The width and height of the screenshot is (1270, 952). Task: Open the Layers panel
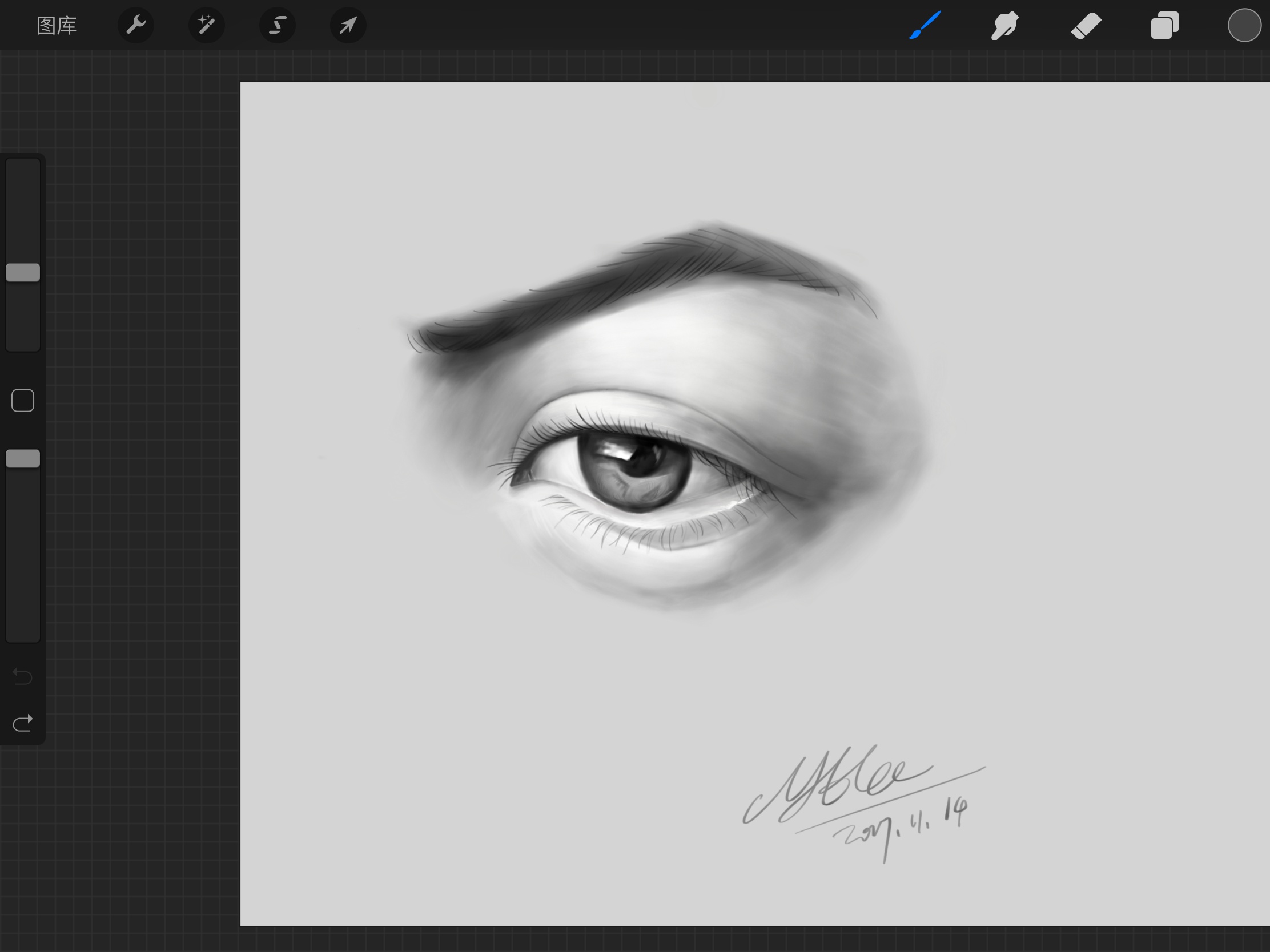coord(1165,25)
